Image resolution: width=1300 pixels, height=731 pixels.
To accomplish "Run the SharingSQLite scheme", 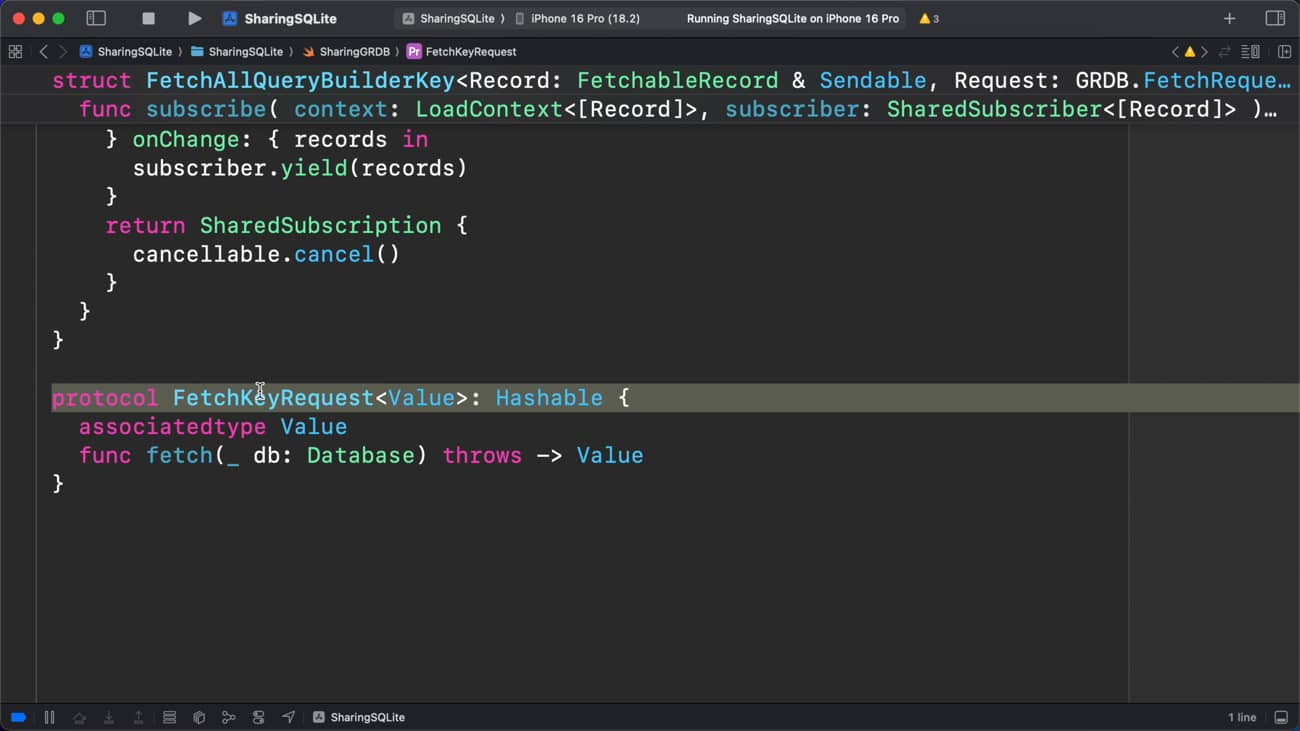I will click(x=194, y=18).
